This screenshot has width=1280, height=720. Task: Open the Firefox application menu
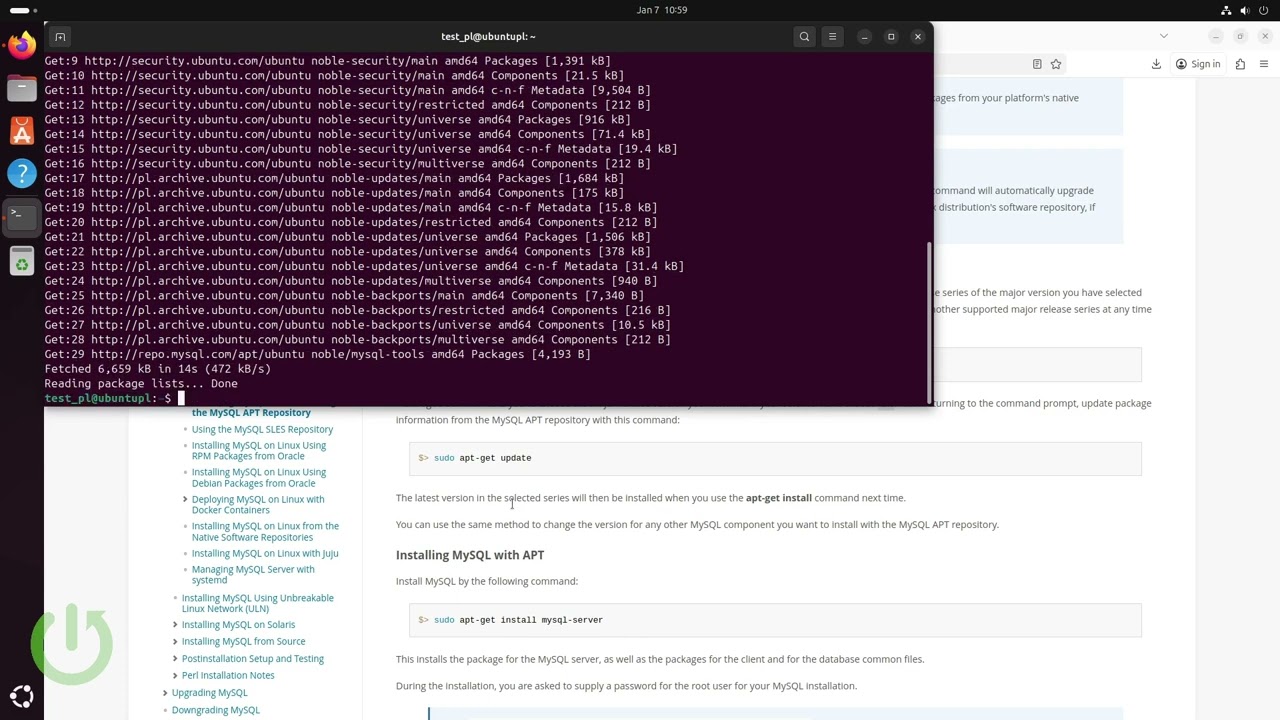(1264, 64)
